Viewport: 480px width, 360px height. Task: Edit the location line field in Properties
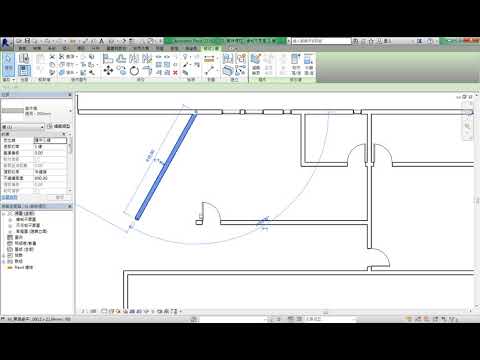50,140
